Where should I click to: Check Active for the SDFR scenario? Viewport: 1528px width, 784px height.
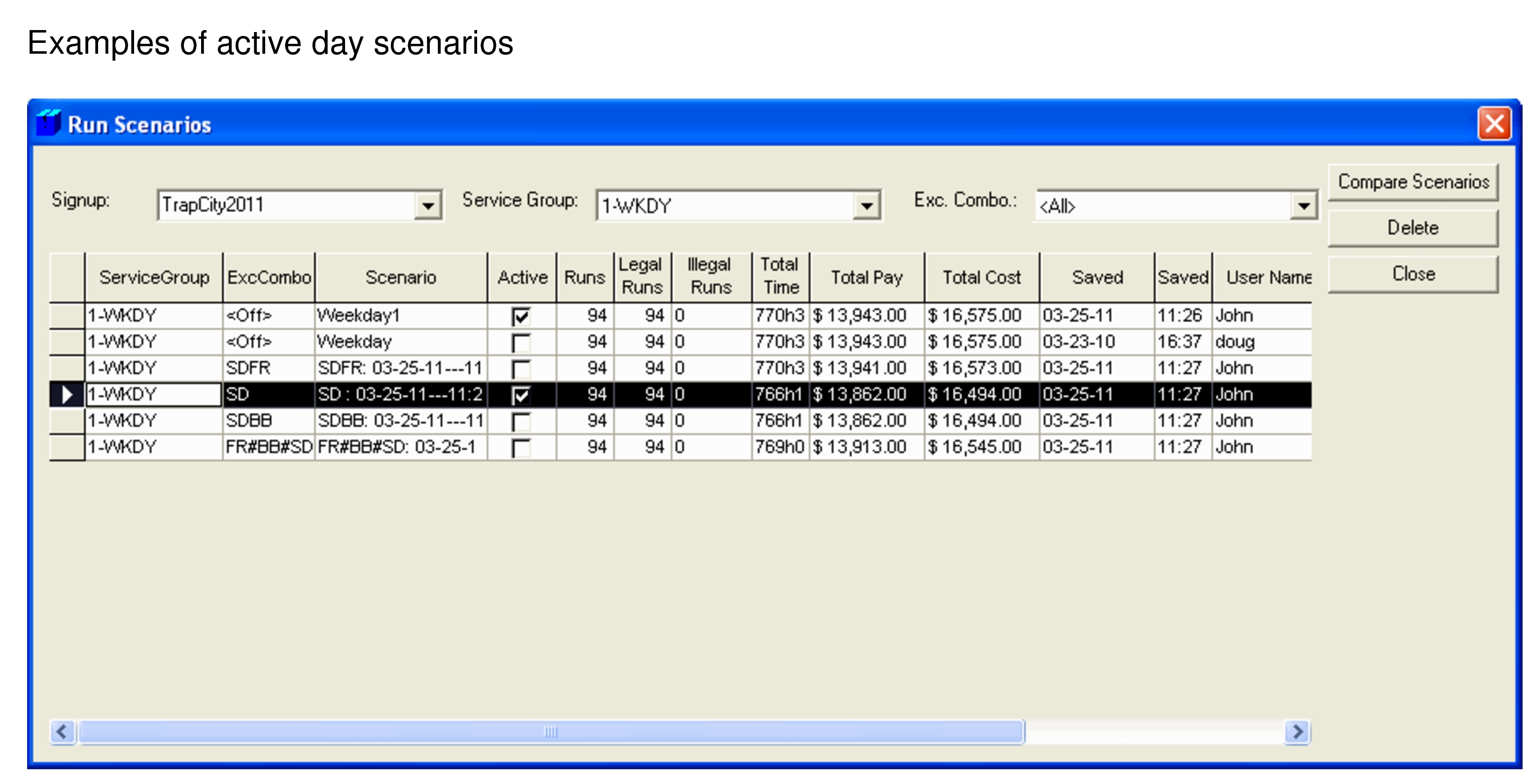tap(521, 367)
